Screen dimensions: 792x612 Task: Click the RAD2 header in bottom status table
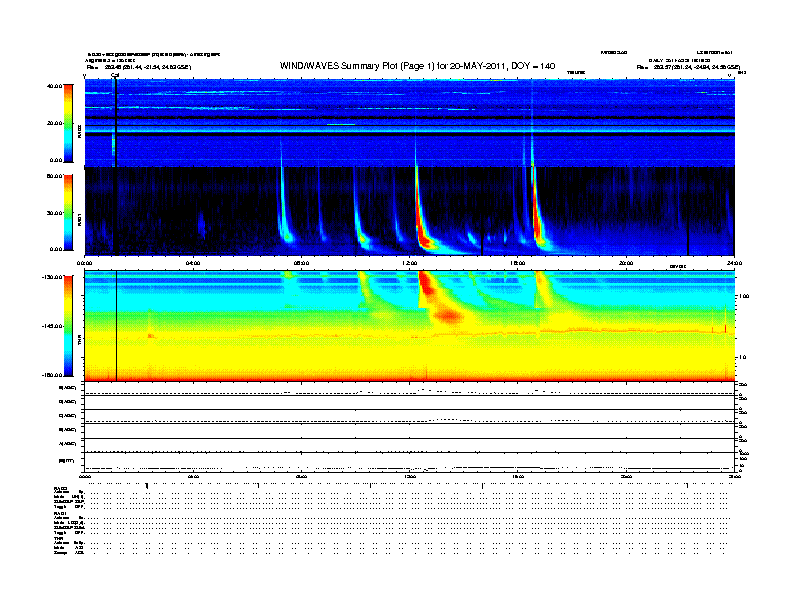click(61, 488)
